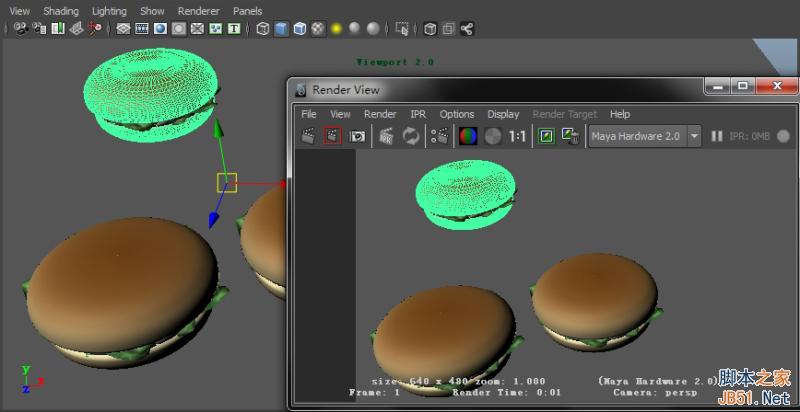This screenshot has height=412, width=800.
Task: Toggle the Shadows gray sphere icon
Action: click(355, 29)
